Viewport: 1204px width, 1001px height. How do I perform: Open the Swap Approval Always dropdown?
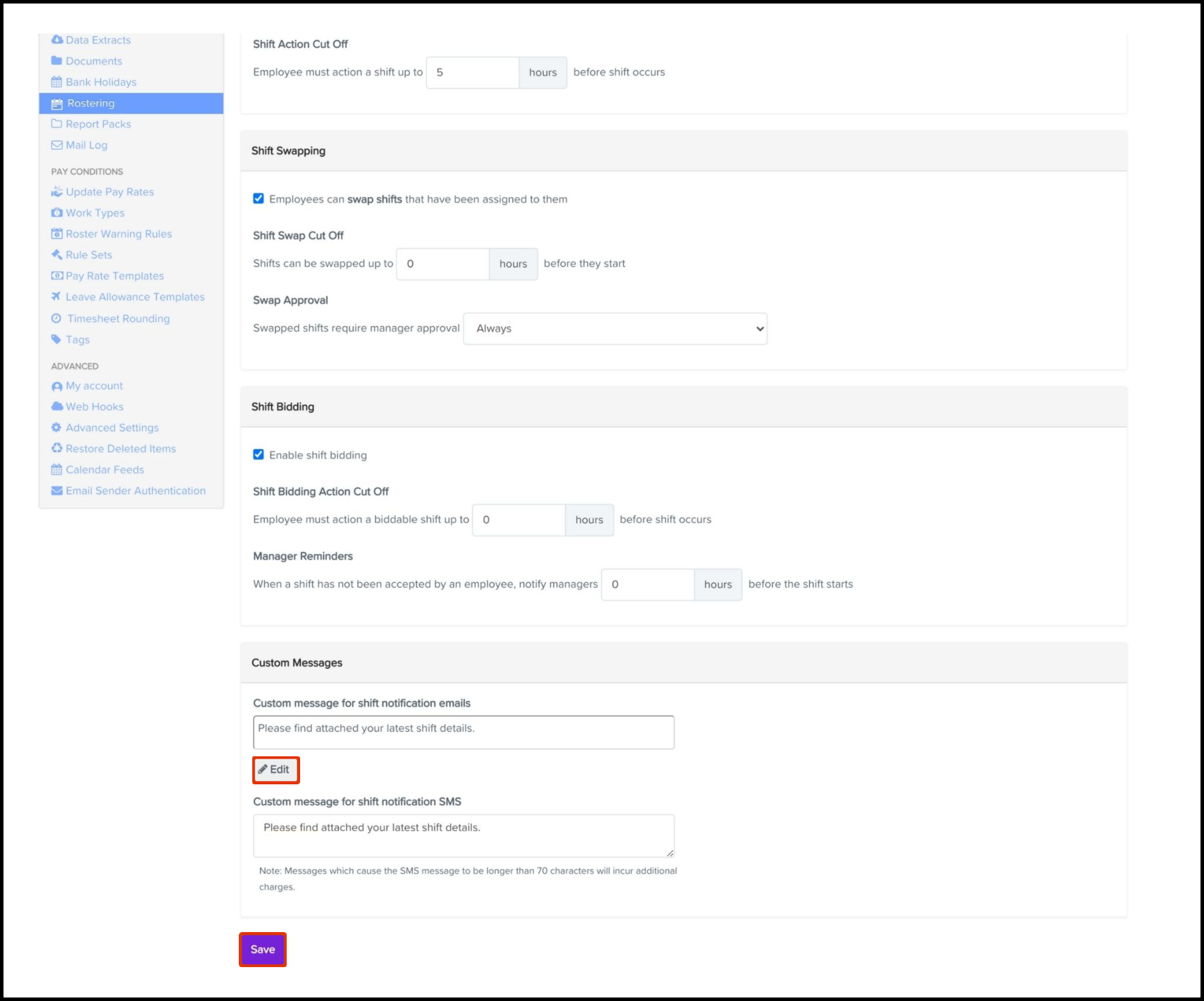tap(615, 328)
